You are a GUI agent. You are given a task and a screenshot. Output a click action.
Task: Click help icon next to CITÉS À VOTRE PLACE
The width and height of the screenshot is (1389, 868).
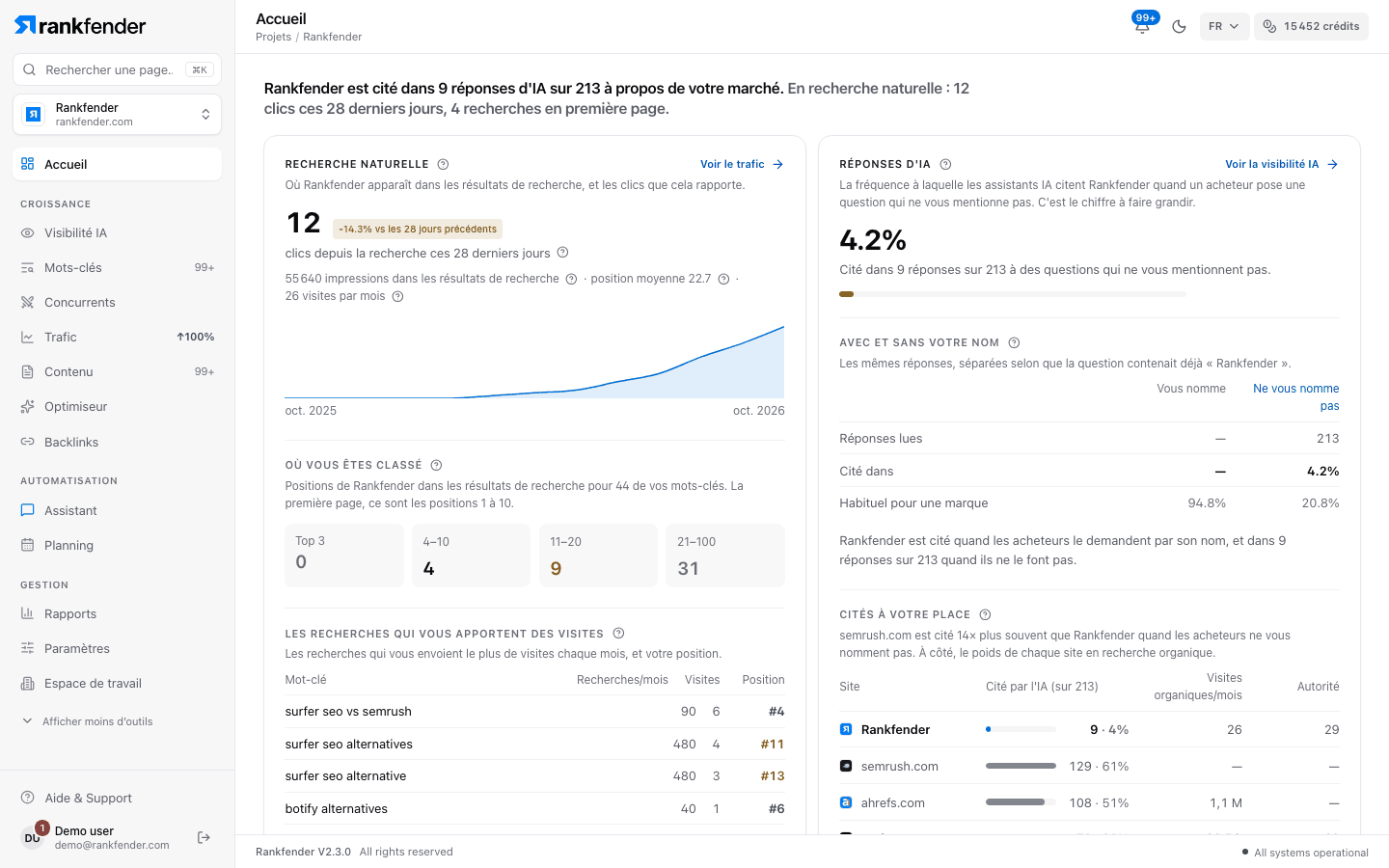pyautogui.click(x=985, y=614)
